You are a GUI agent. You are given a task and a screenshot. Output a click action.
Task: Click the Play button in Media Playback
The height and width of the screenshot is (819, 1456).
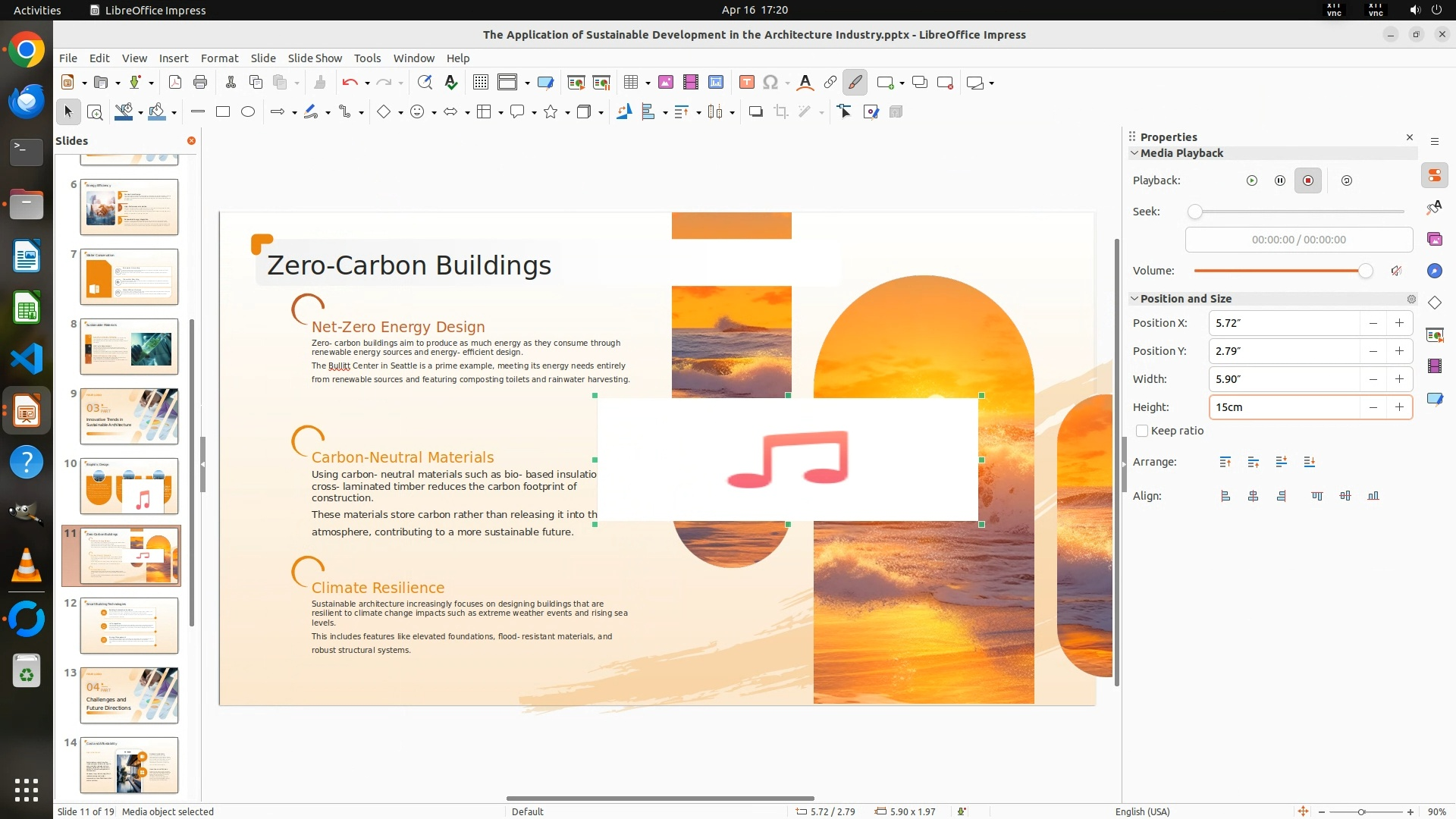pos(1252,180)
